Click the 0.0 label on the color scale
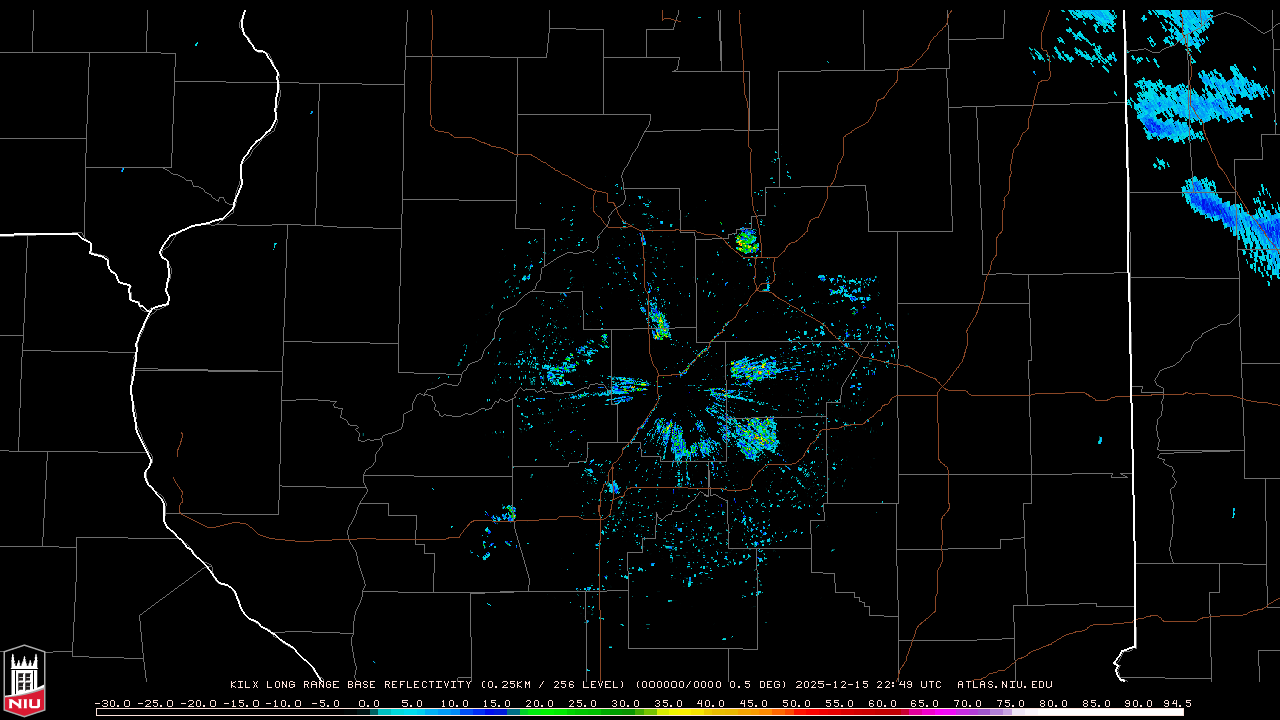The image size is (1280, 720). pos(369,703)
